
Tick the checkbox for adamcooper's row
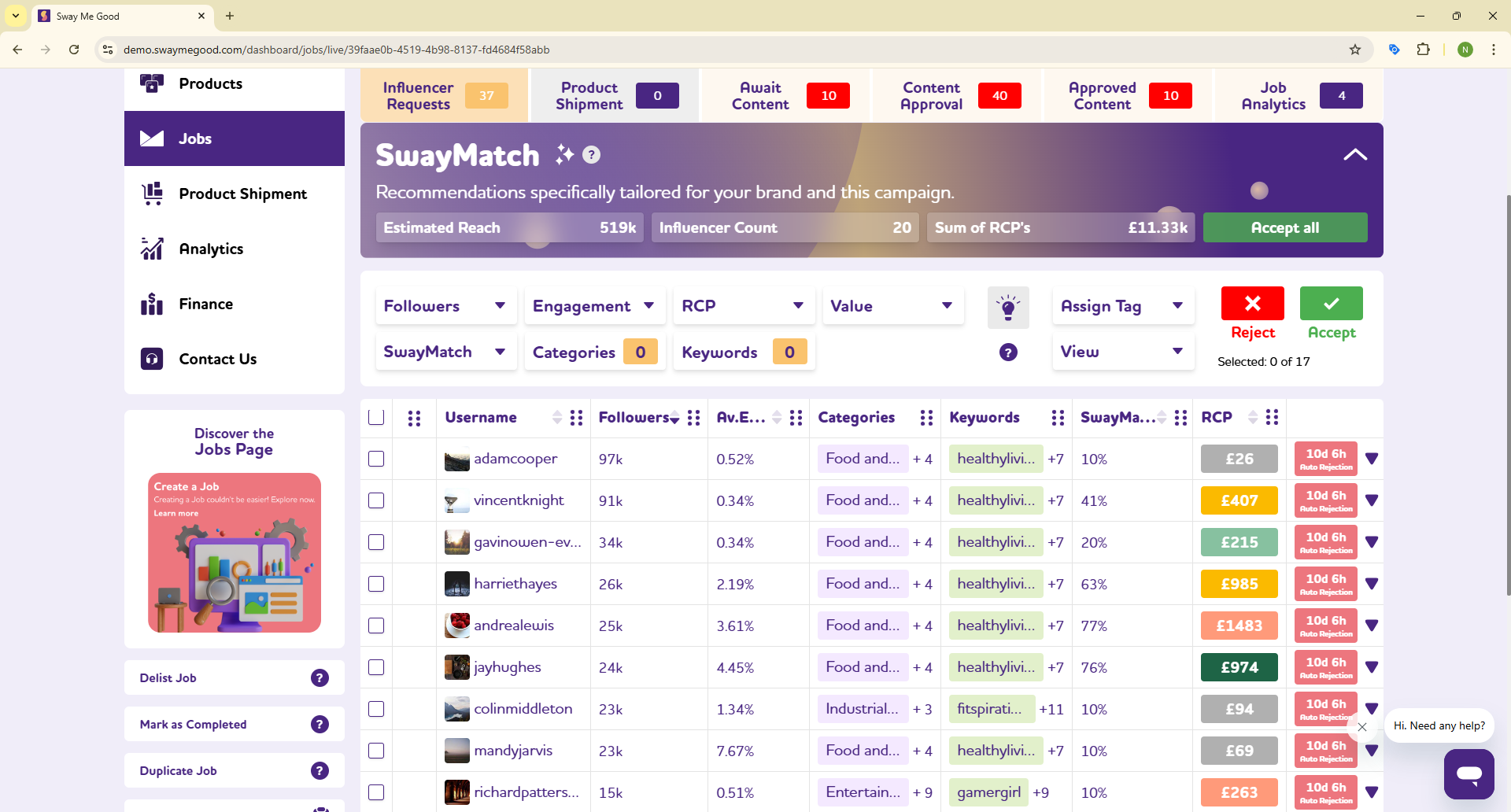(377, 459)
